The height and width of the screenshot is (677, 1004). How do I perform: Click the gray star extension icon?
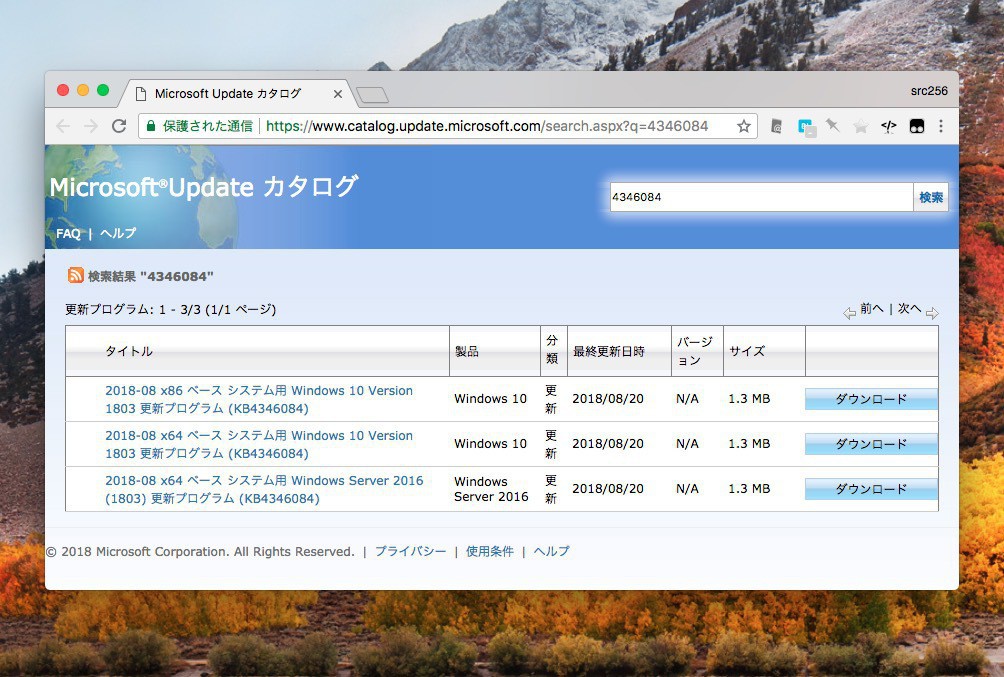[861, 126]
